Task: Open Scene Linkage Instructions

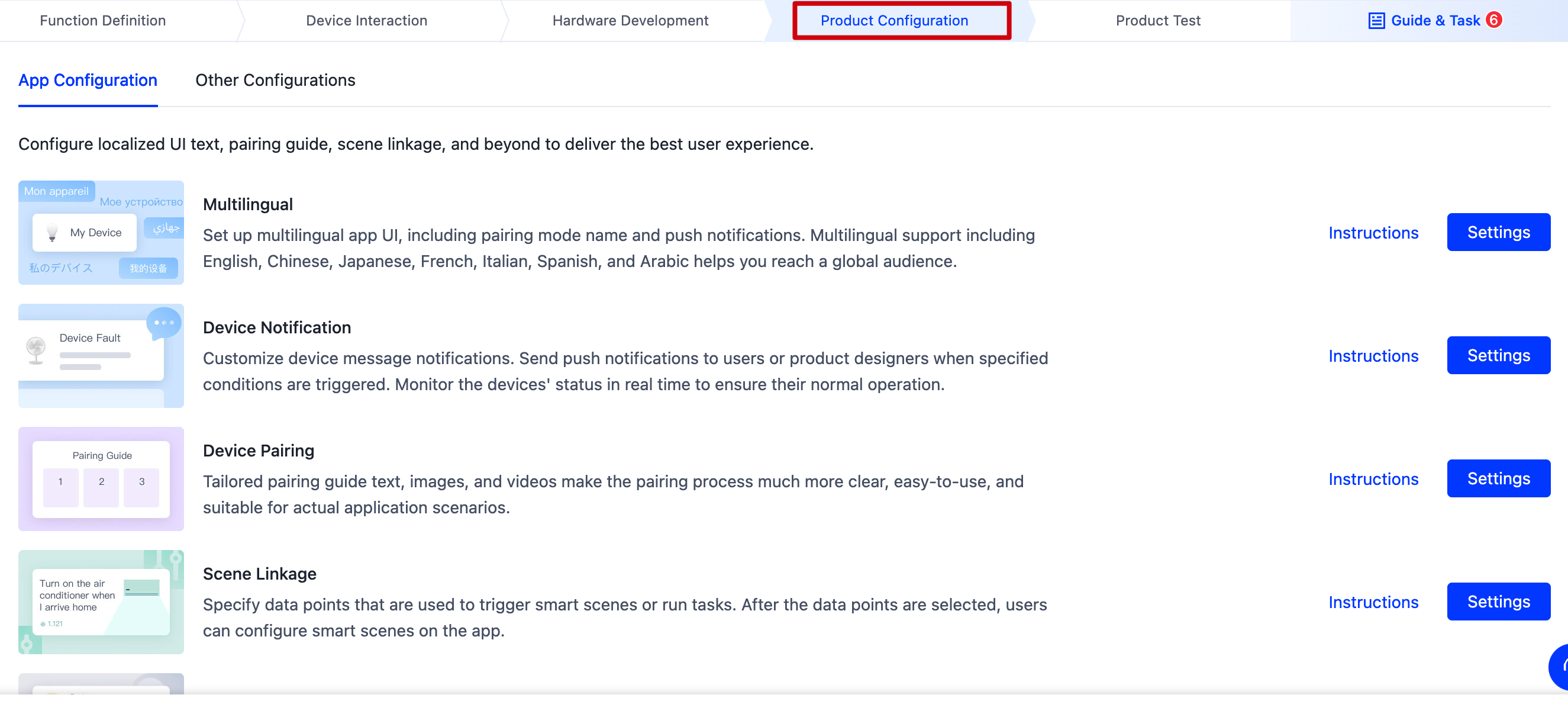Action: tap(1374, 602)
